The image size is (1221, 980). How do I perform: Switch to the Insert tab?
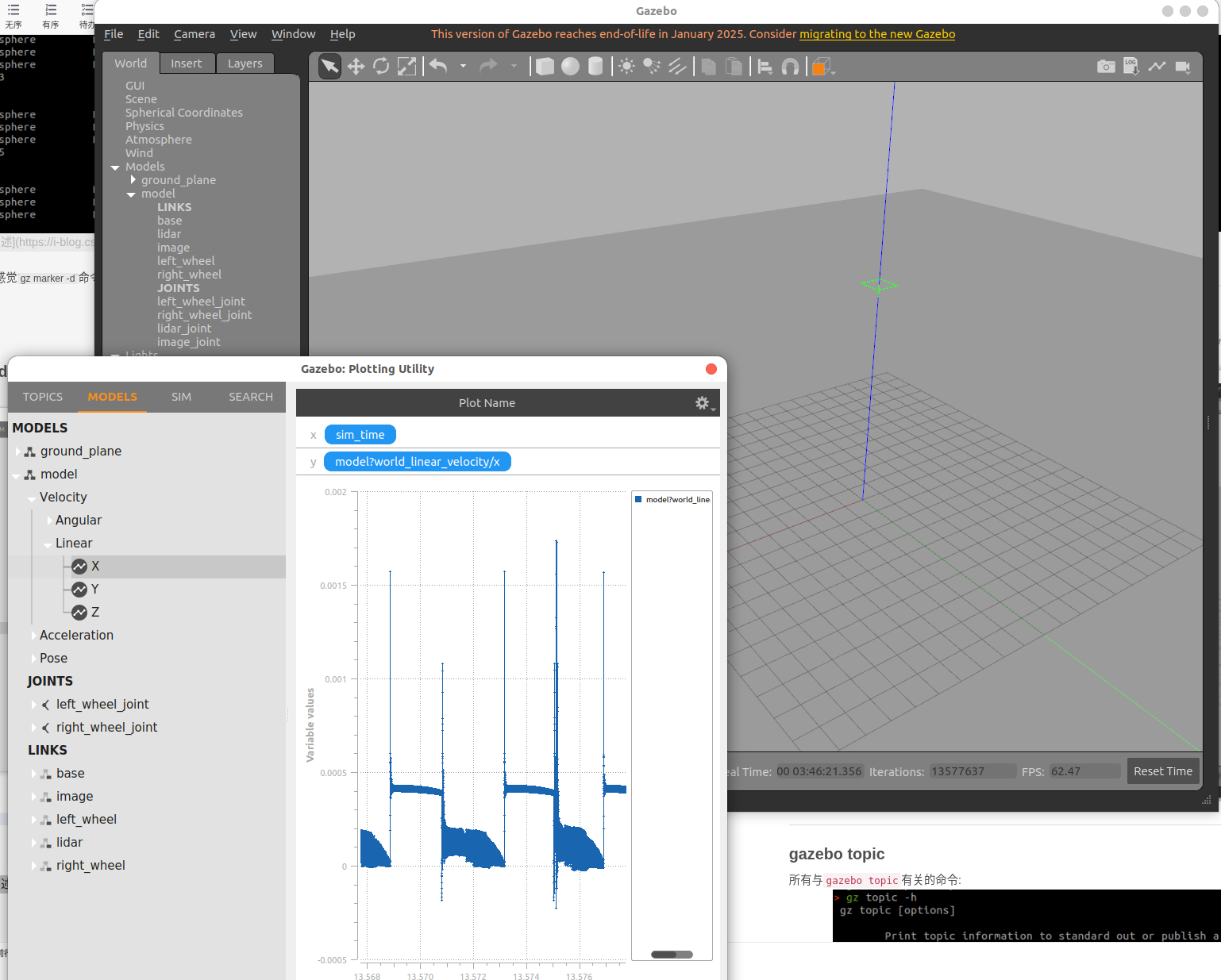(187, 63)
